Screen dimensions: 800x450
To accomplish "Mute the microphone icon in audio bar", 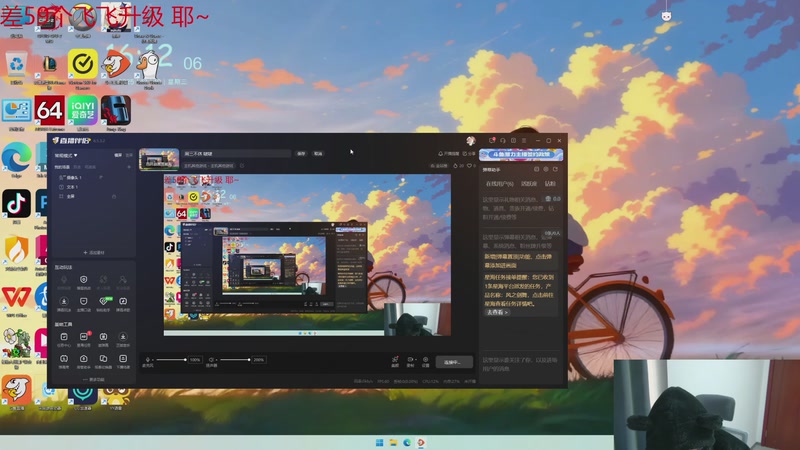I will (148, 360).
